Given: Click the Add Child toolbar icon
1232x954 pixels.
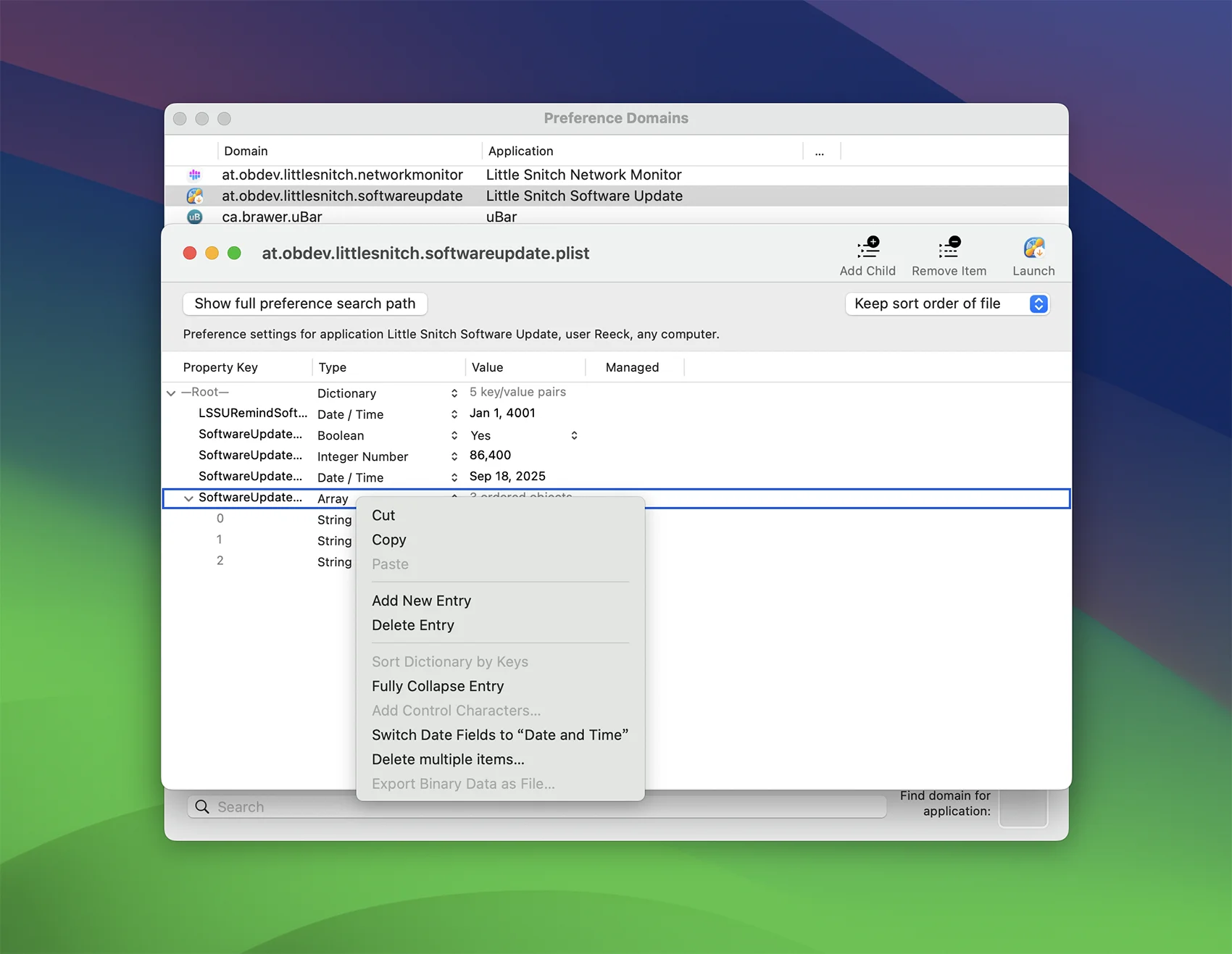Looking at the screenshot, I should click(x=867, y=248).
